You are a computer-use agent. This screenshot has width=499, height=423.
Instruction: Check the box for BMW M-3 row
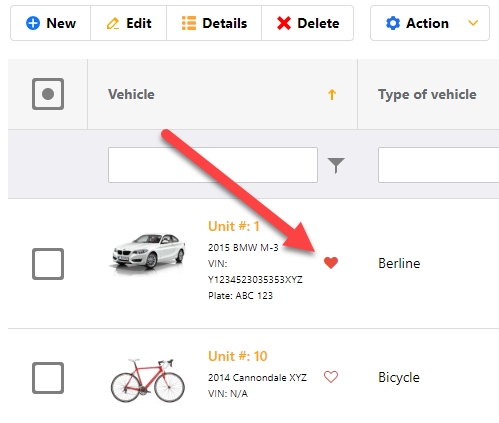coord(48,264)
